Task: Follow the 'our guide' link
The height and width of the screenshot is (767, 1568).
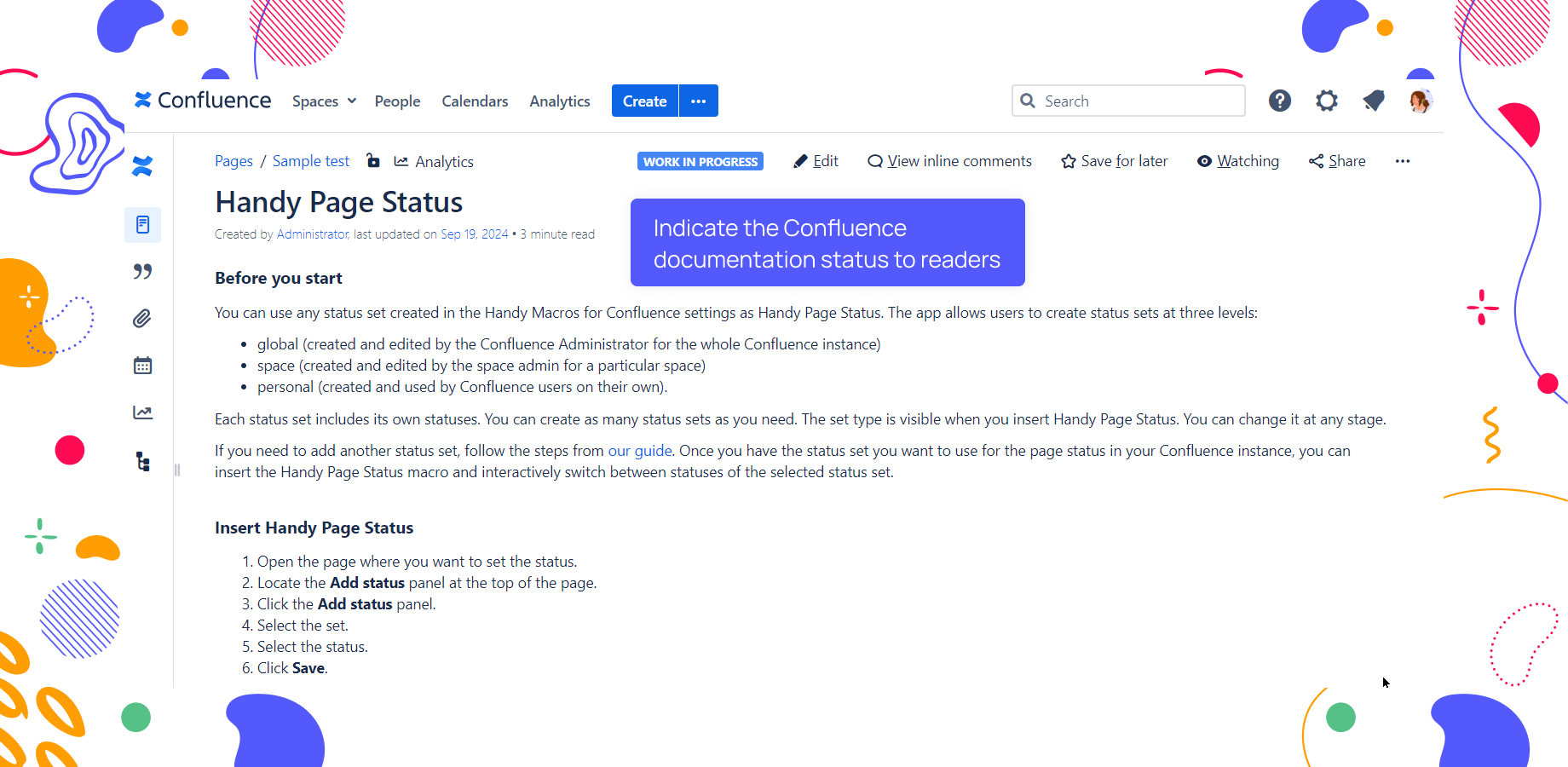Action: click(x=640, y=451)
